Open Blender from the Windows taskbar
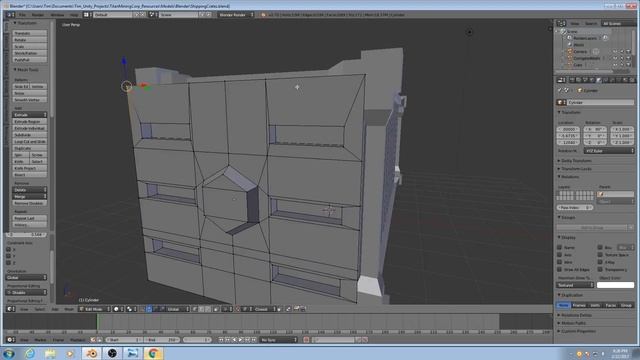This screenshot has width=640, height=360. [92, 353]
